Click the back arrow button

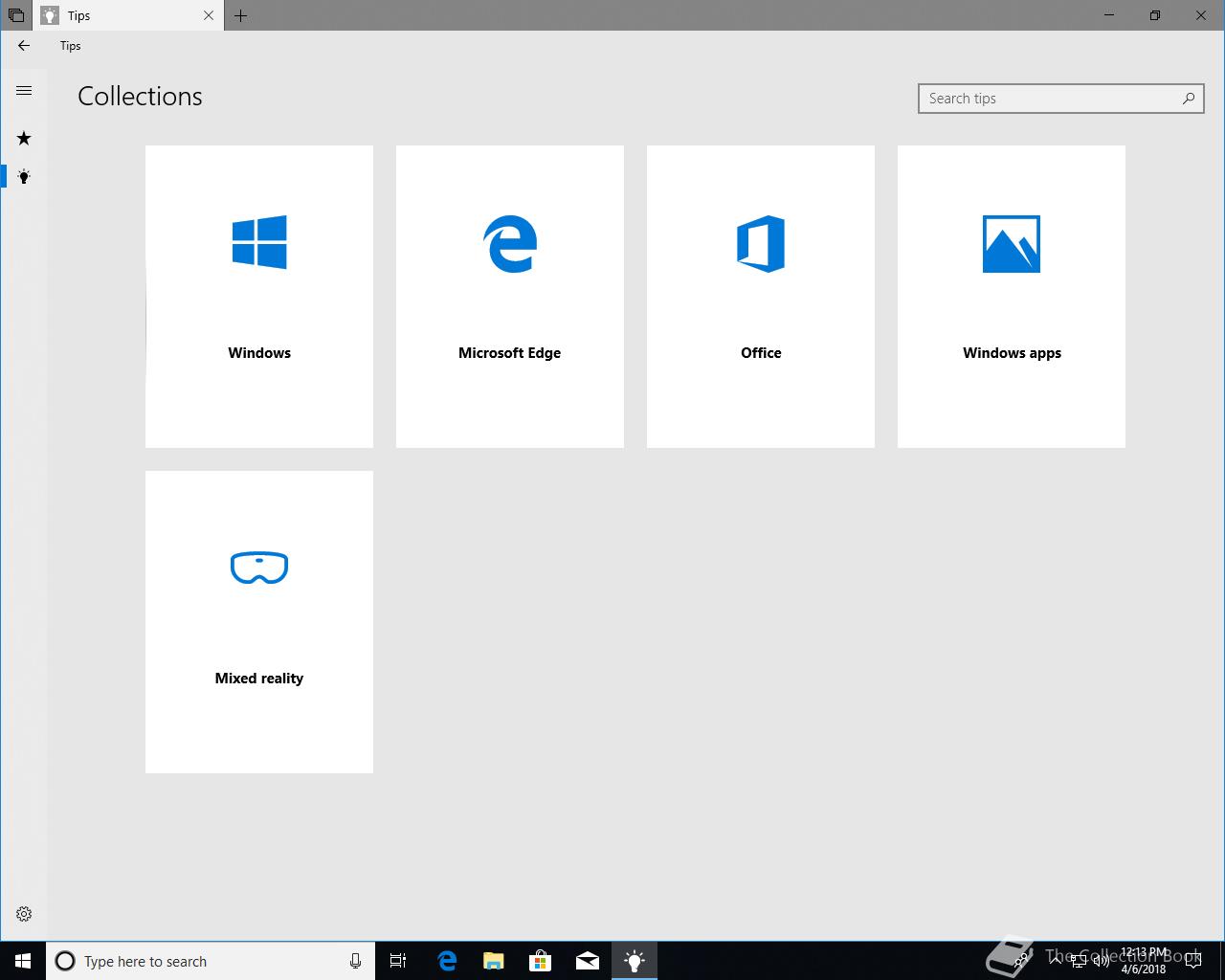pos(24,46)
